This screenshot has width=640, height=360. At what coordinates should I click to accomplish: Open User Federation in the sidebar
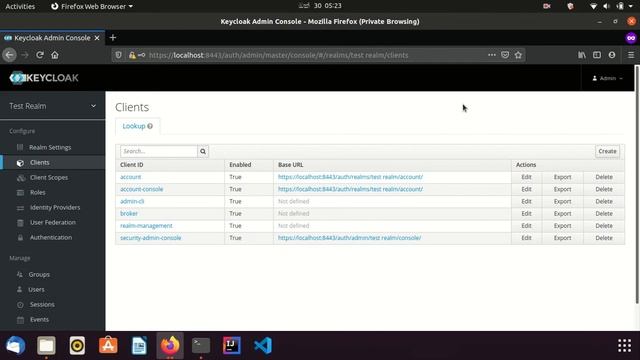tap(53, 222)
